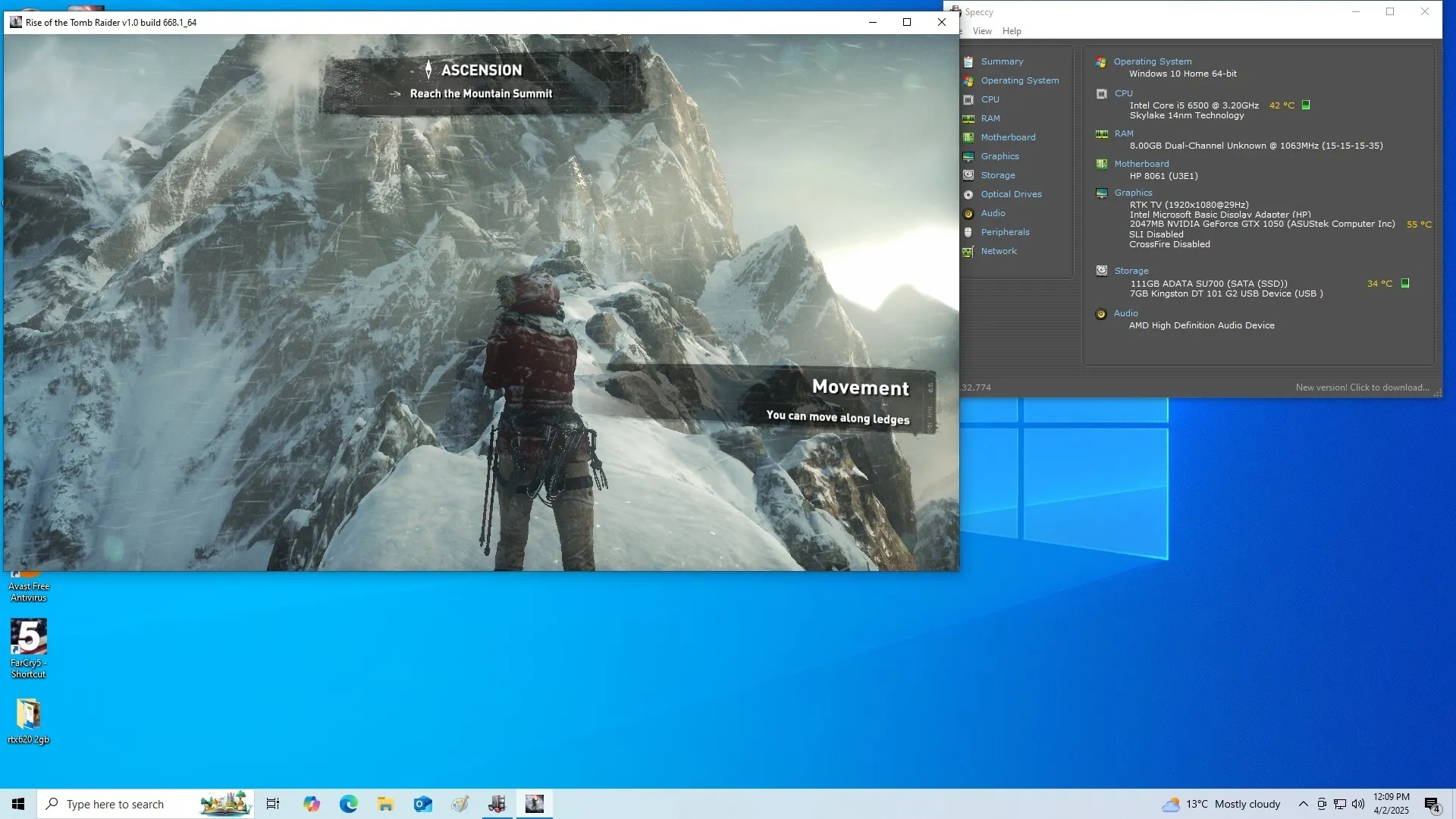Screen dimensions: 1456x819
Task: Open the Avast Free Antivirus desktop shortcut
Action: (29, 588)
